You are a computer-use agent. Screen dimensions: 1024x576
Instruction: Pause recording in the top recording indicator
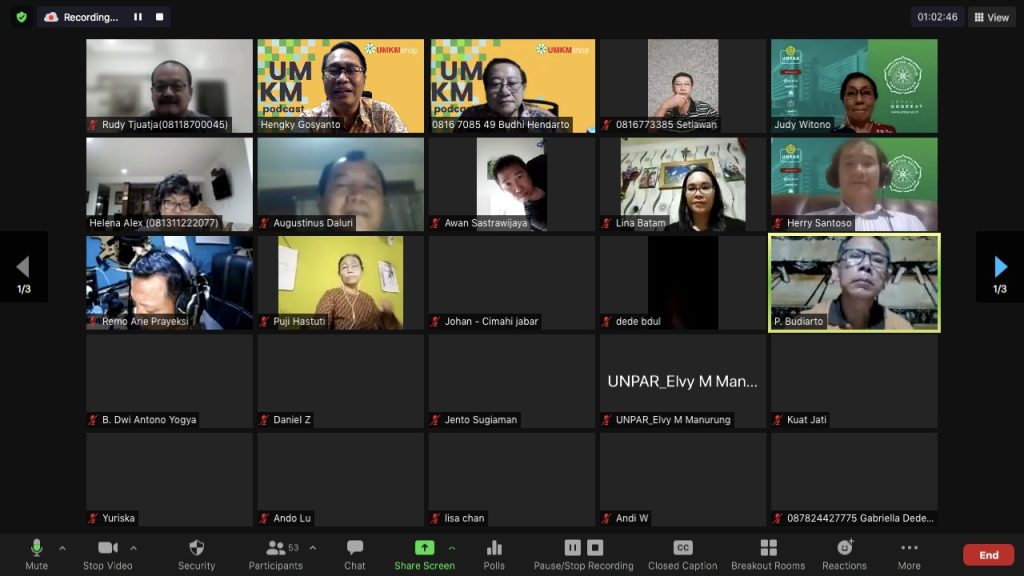pos(138,17)
